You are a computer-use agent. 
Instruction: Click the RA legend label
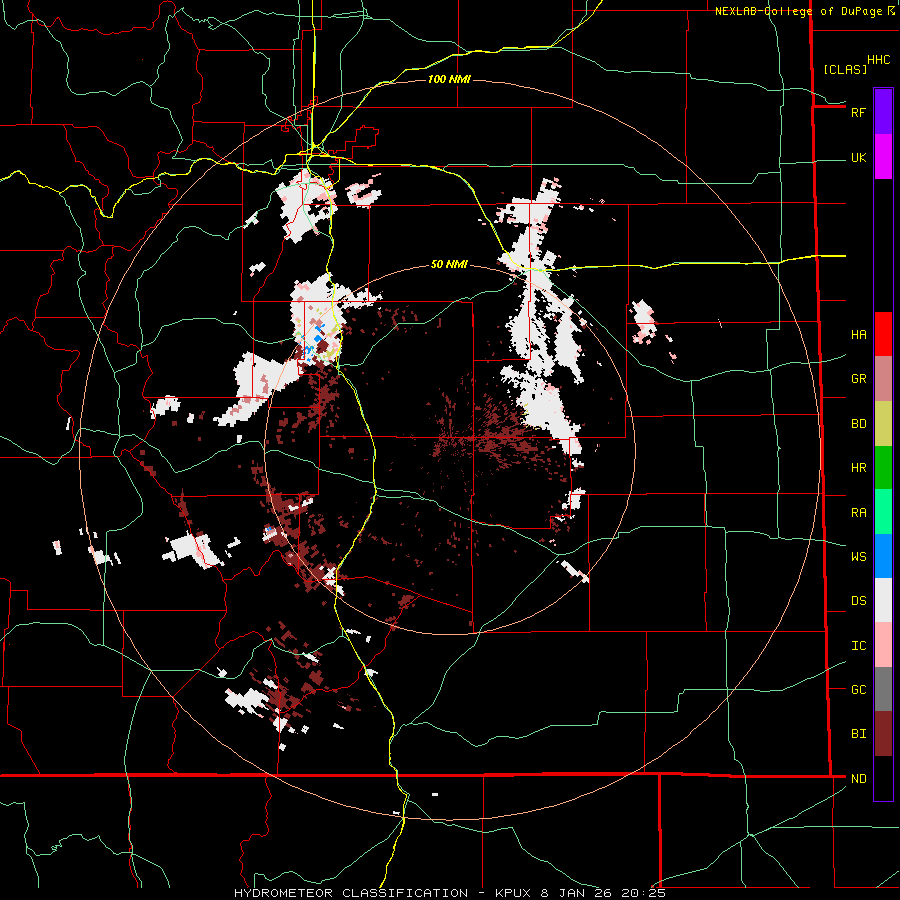tap(858, 513)
